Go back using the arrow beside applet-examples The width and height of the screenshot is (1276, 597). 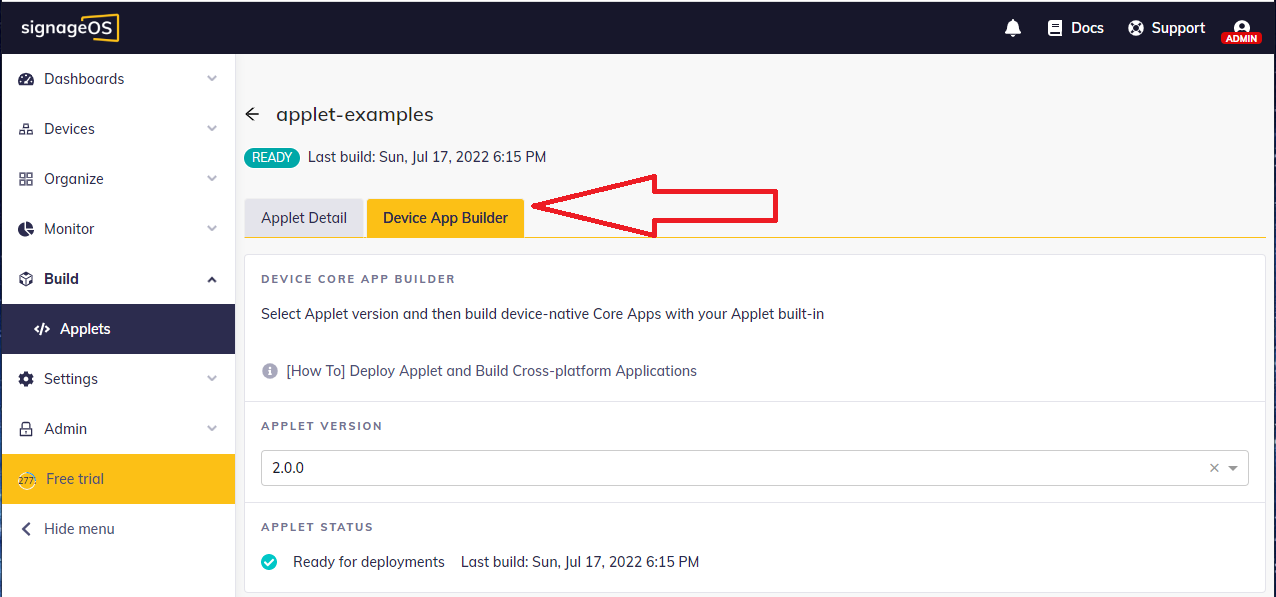click(x=252, y=114)
